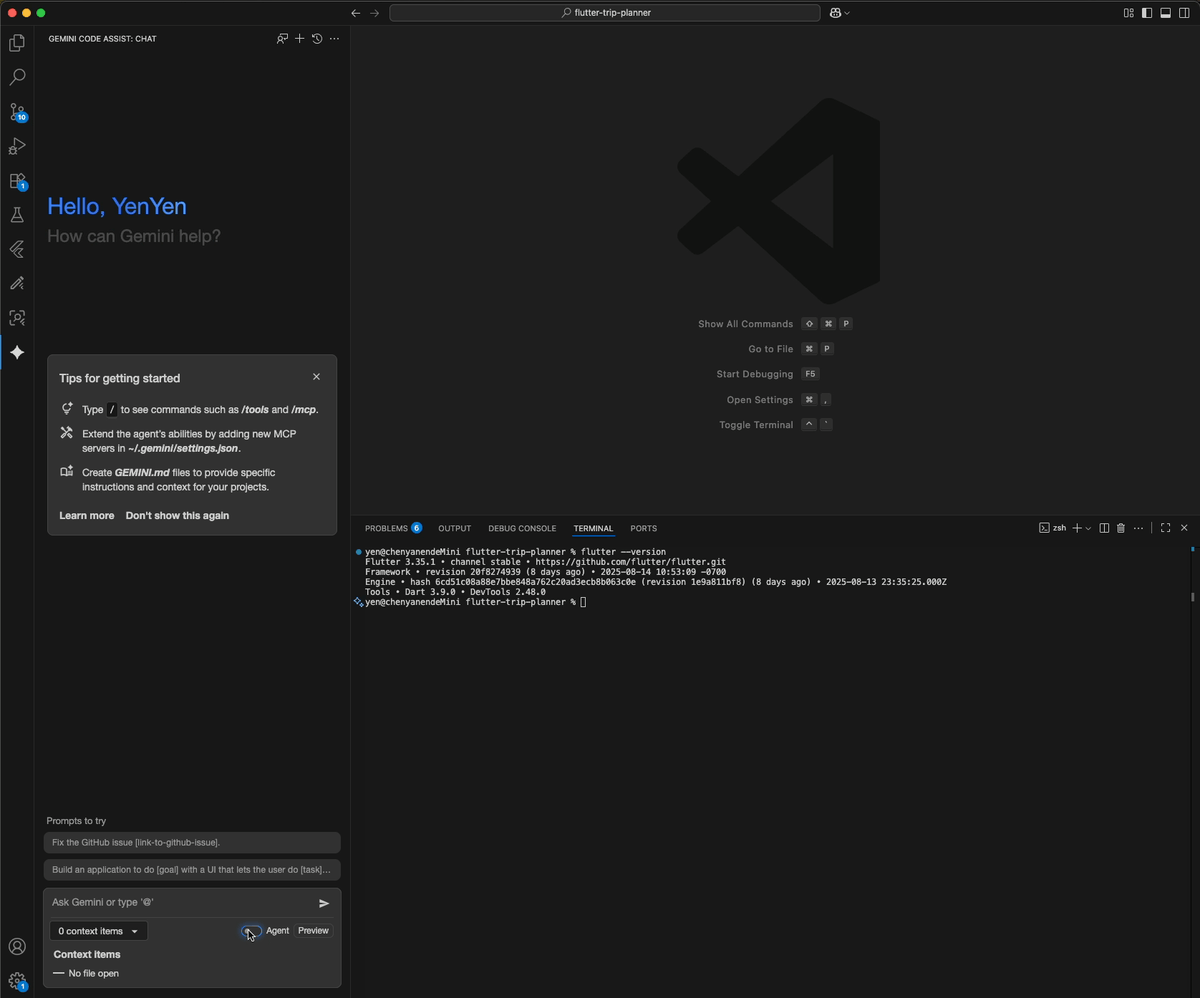Close the terminal panel
Image resolution: width=1200 pixels, height=998 pixels.
[1184, 528]
